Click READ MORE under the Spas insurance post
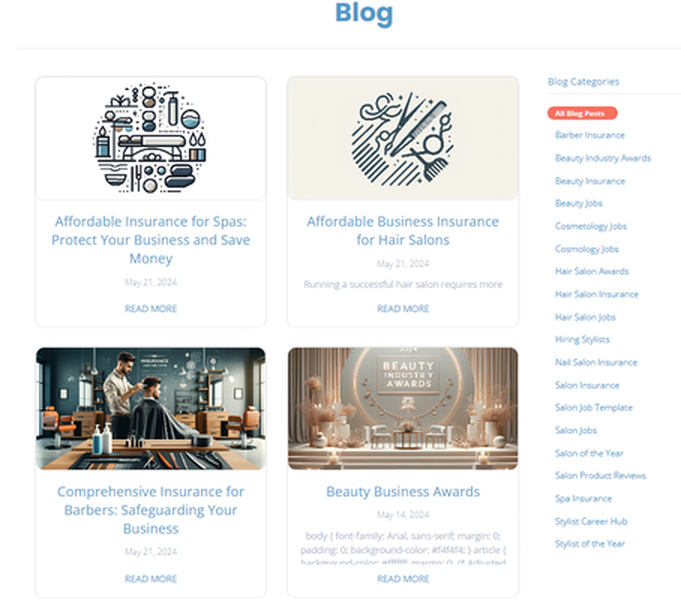 pyautogui.click(x=150, y=308)
